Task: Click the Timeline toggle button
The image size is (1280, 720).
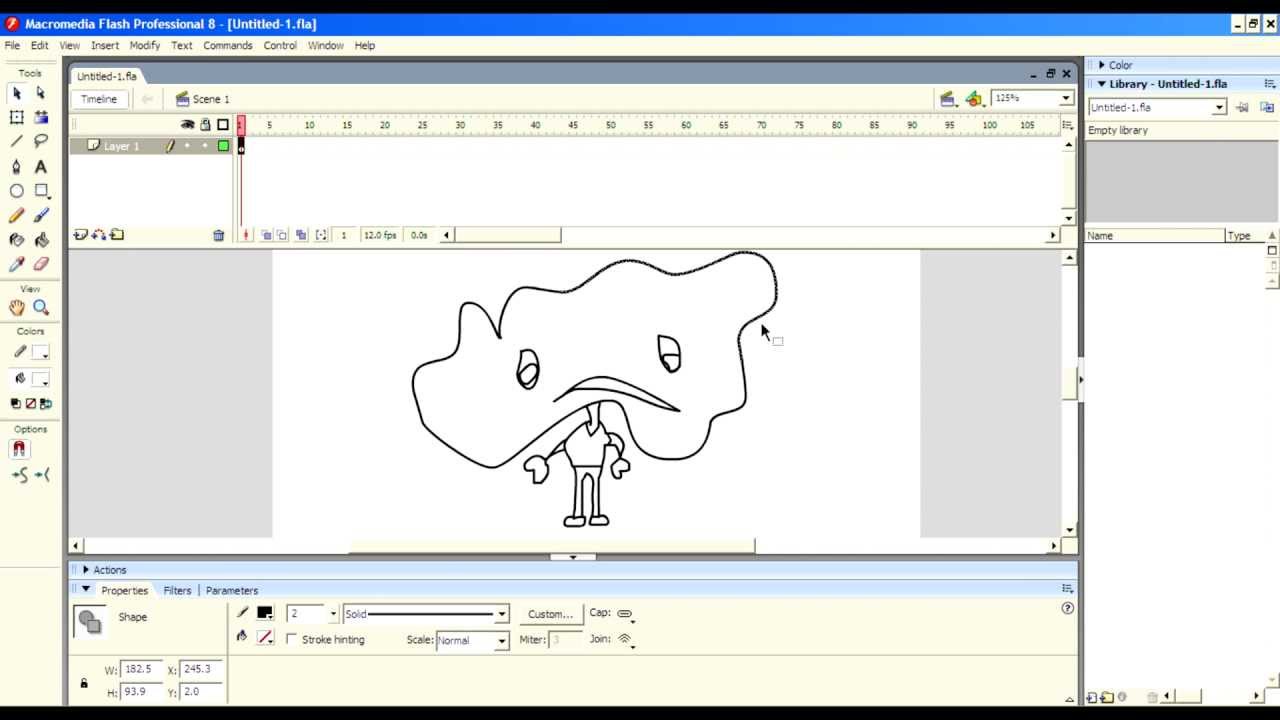Action: (99, 99)
